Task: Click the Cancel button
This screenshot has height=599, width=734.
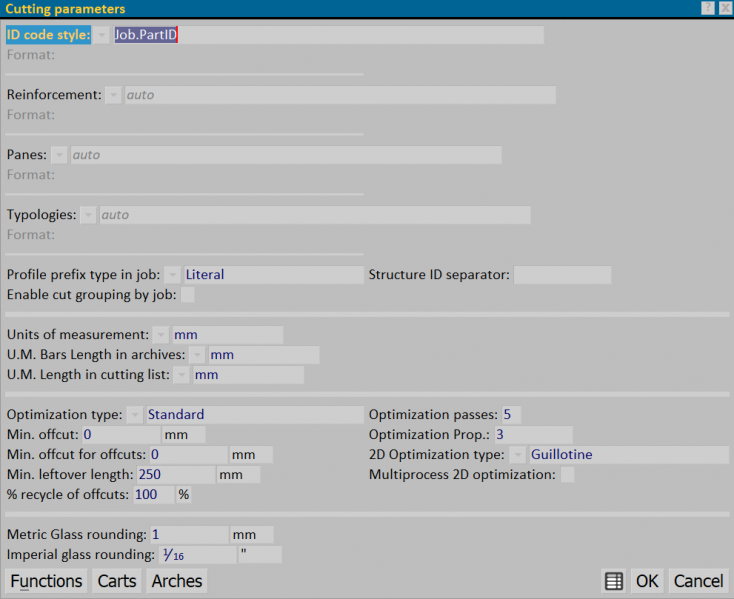Action: (699, 581)
